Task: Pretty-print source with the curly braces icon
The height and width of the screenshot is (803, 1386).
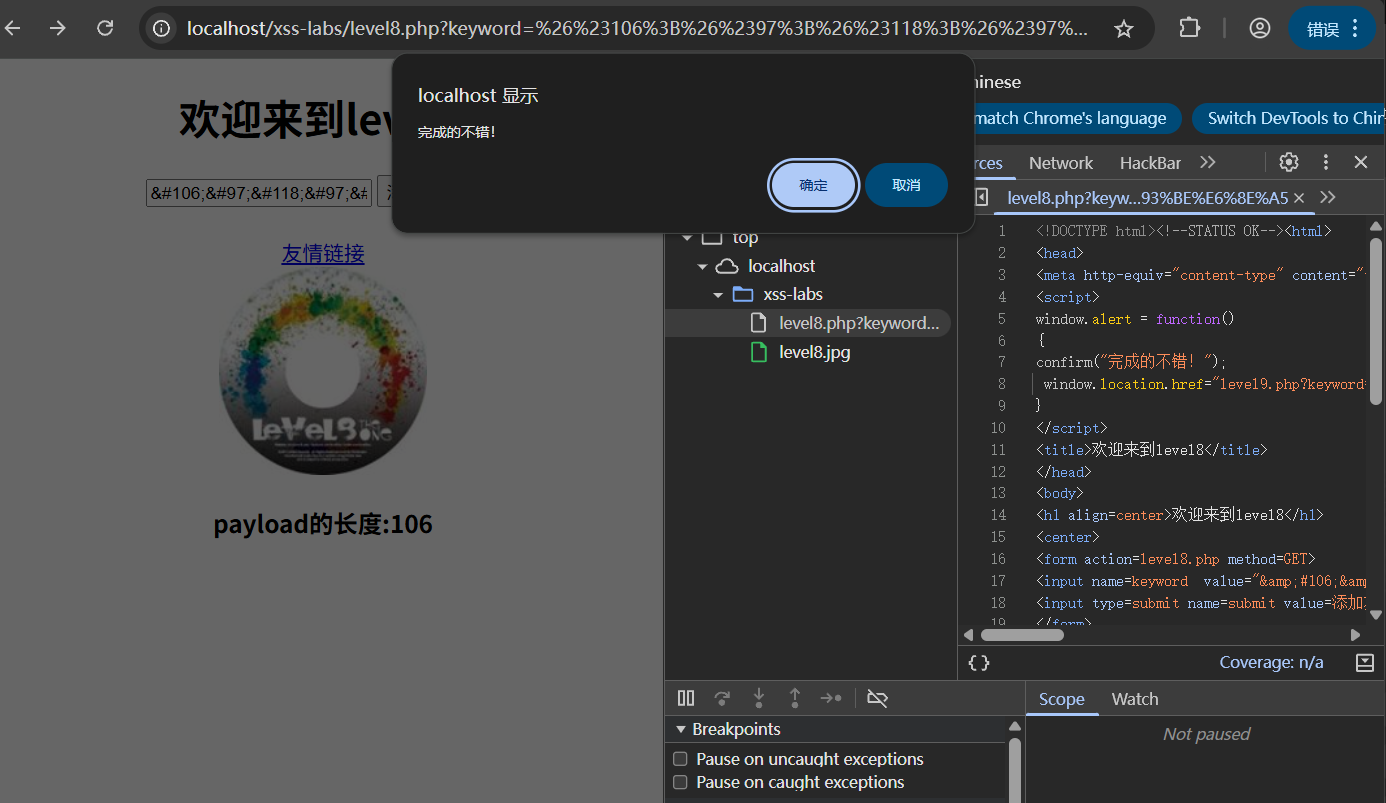Action: point(979,663)
